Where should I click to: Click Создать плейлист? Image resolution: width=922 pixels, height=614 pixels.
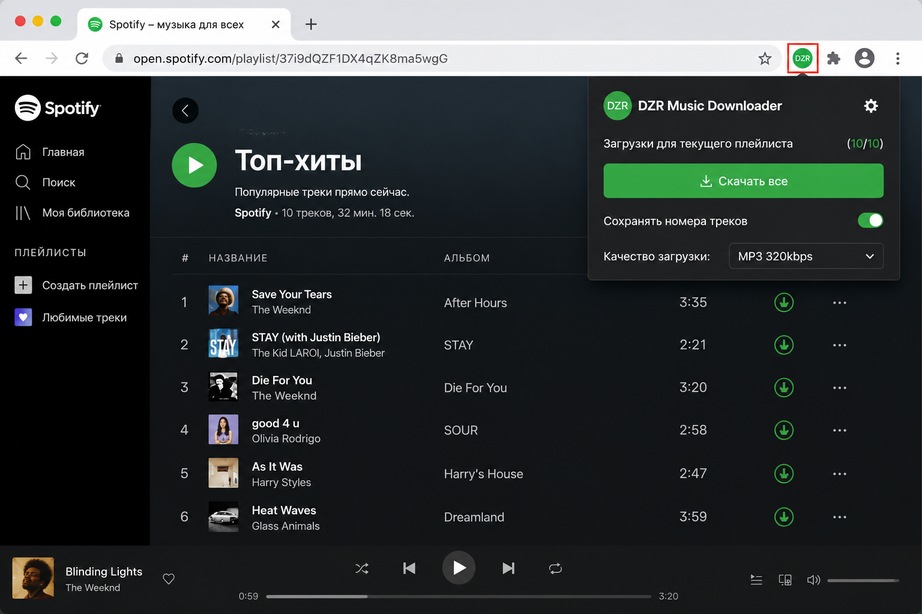(x=76, y=285)
